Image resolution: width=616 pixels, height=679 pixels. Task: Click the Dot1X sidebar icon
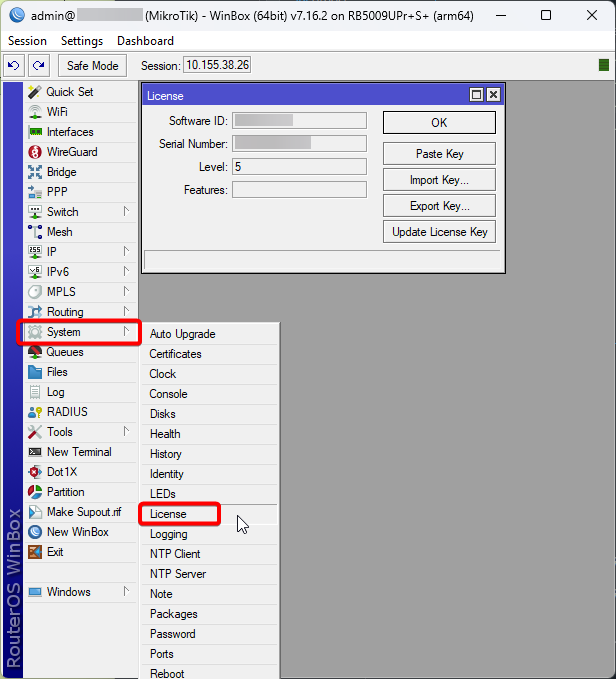[x=35, y=472]
